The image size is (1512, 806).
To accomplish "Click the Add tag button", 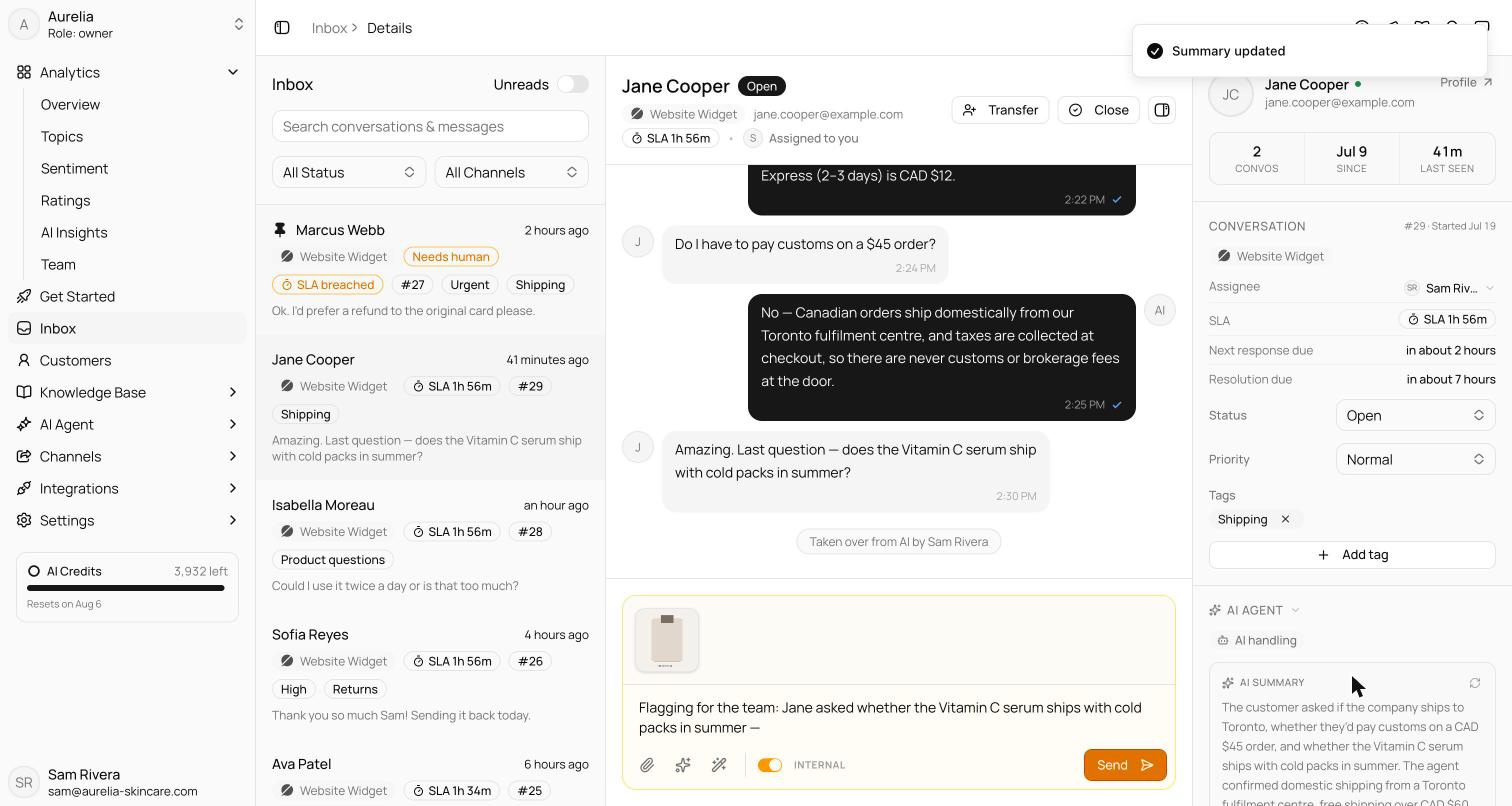I will pos(1352,555).
